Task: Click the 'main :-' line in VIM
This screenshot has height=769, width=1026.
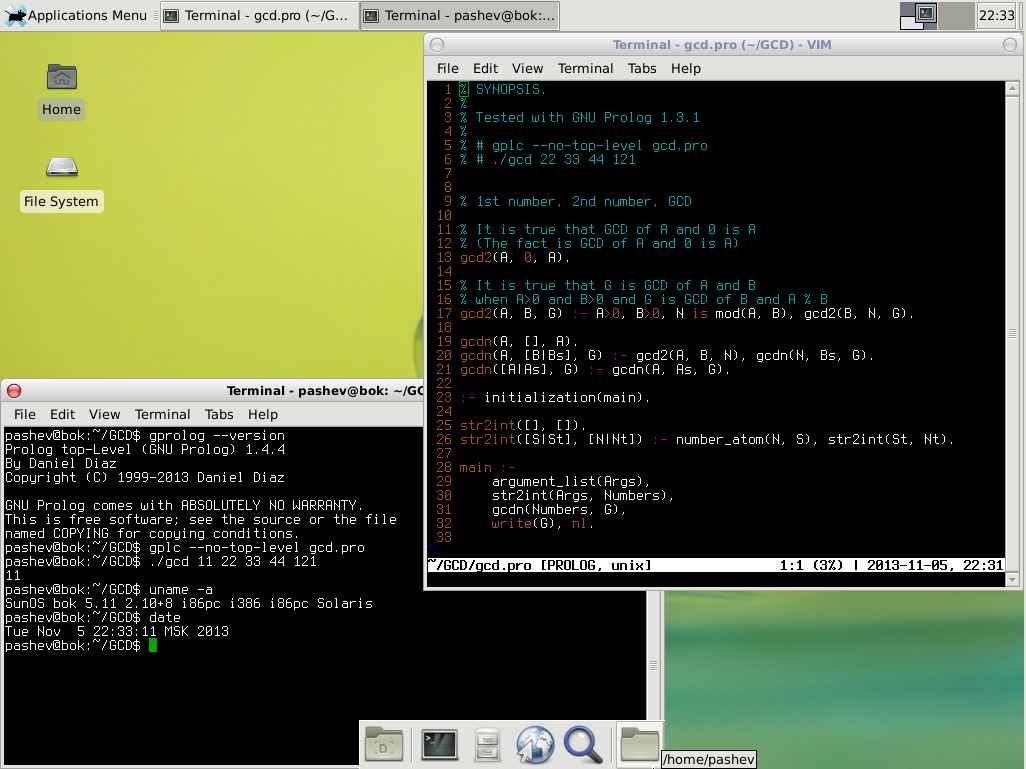Action: (x=487, y=467)
